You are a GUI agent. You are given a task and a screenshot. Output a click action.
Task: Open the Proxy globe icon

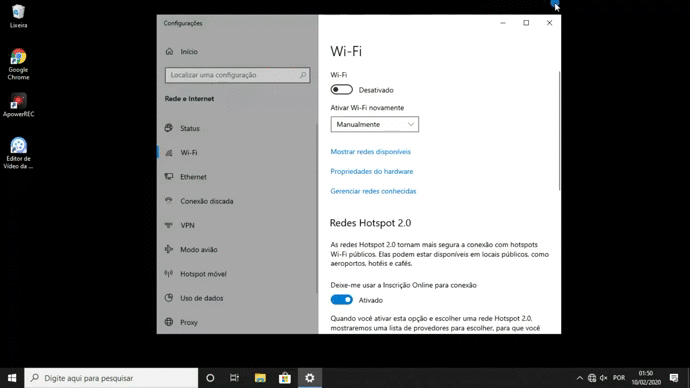(x=169, y=322)
